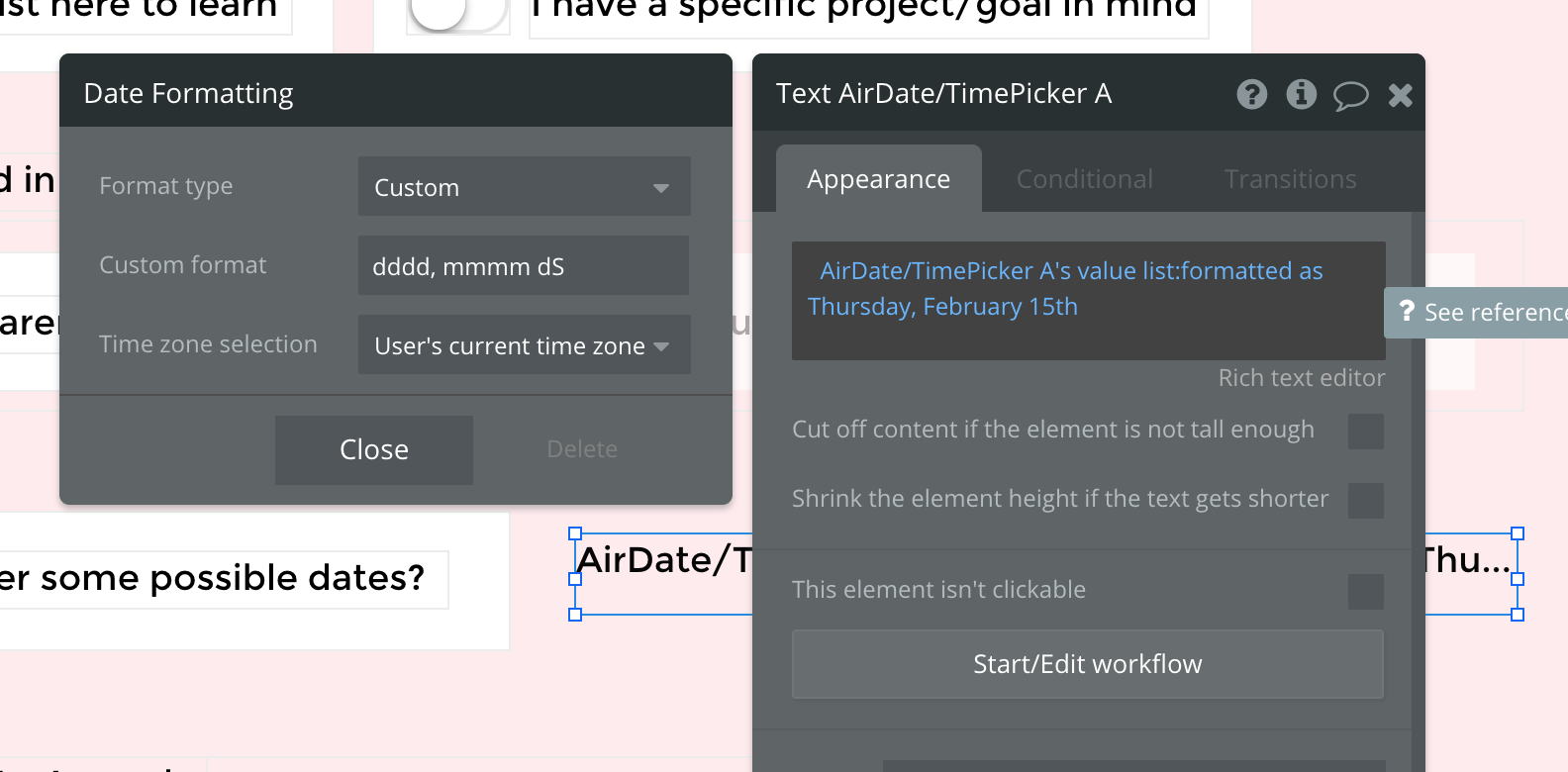Check This element isn't clickable

coord(1365,591)
